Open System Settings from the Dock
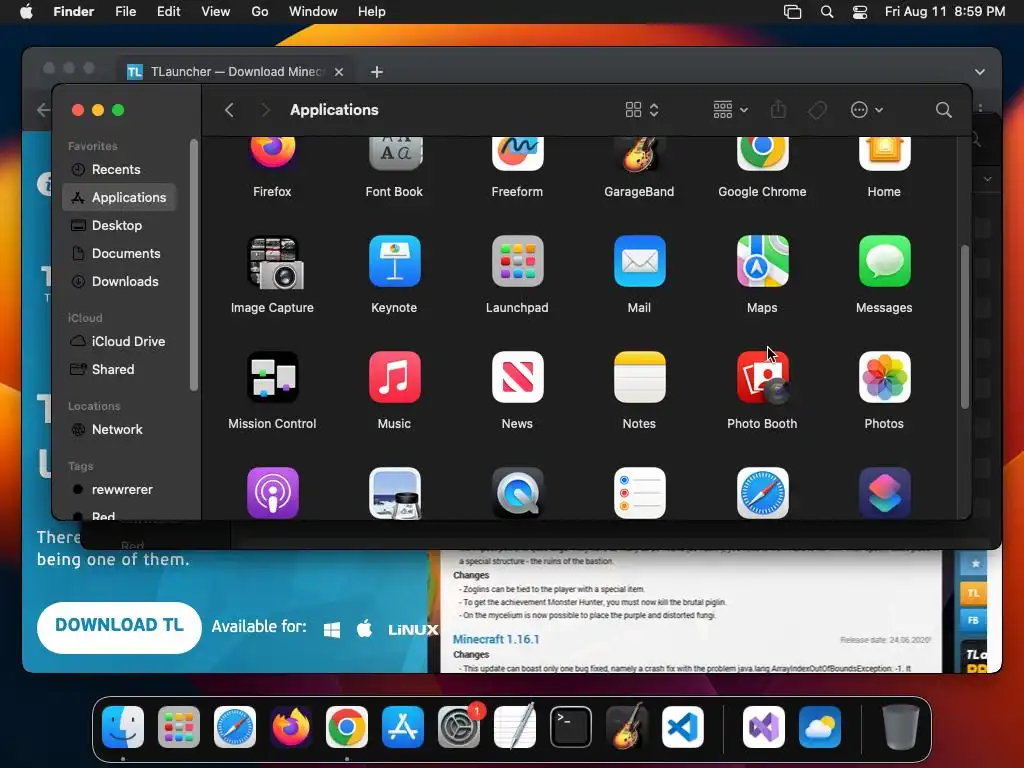Image resolution: width=1024 pixels, height=768 pixels. coord(458,727)
